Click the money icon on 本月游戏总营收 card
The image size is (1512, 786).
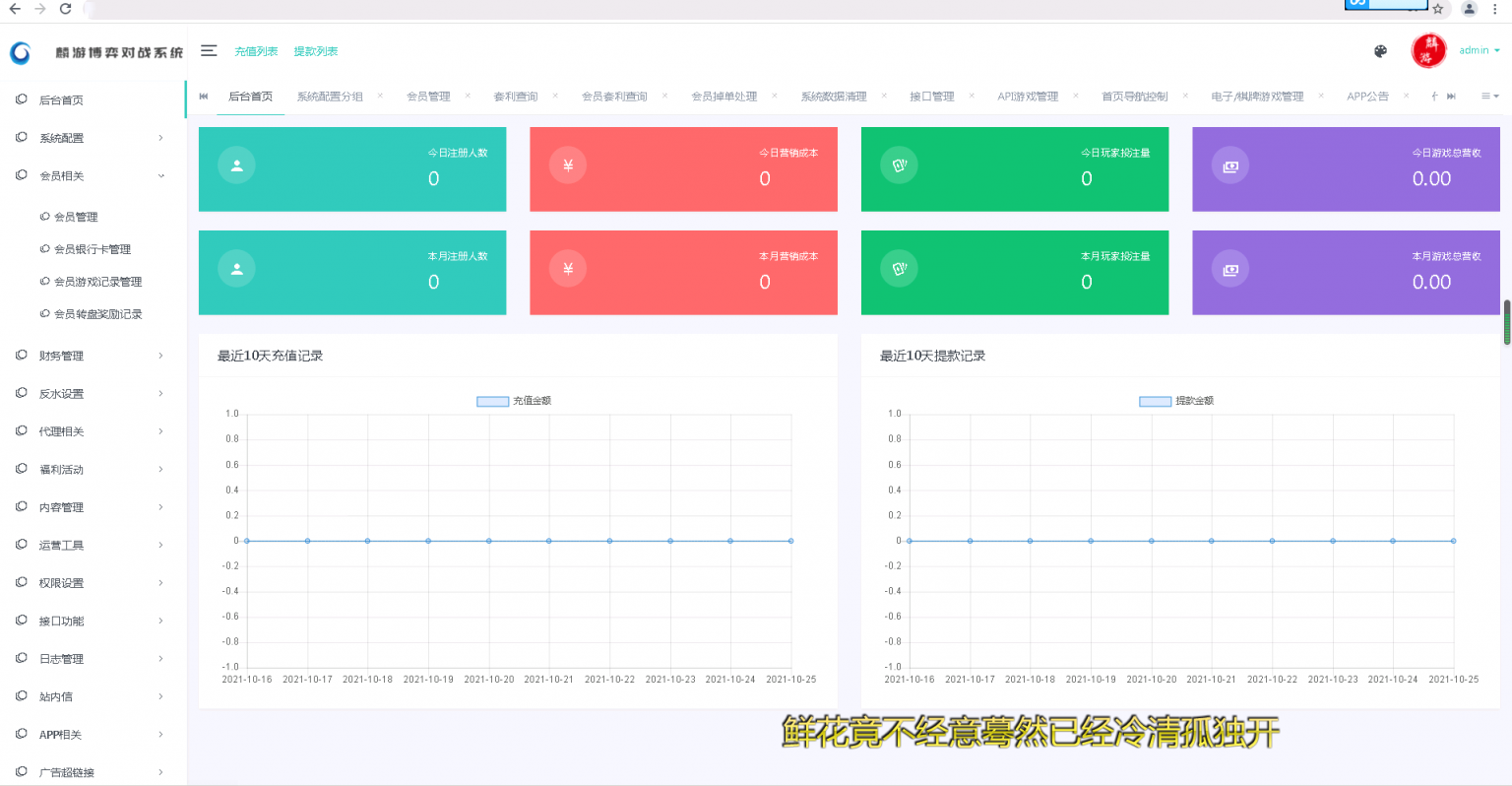(x=1230, y=269)
